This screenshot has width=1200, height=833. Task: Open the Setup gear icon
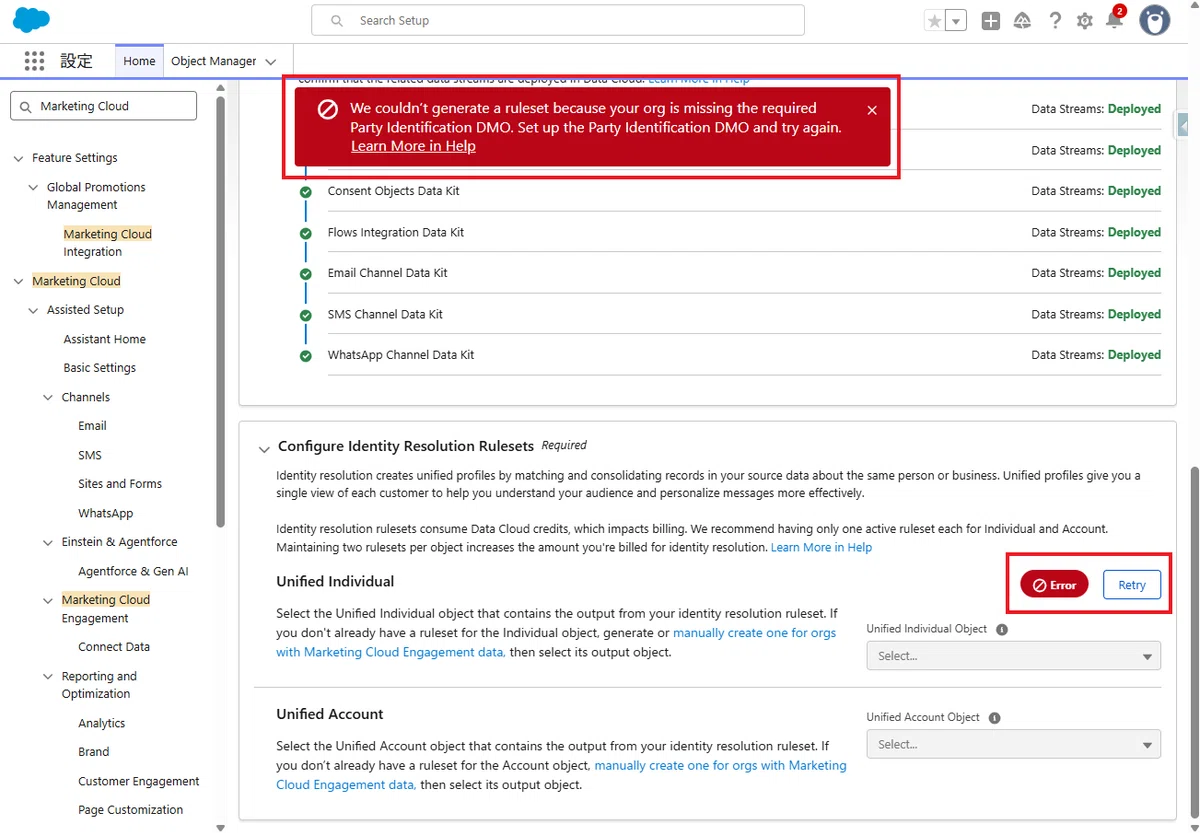pos(1084,21)
